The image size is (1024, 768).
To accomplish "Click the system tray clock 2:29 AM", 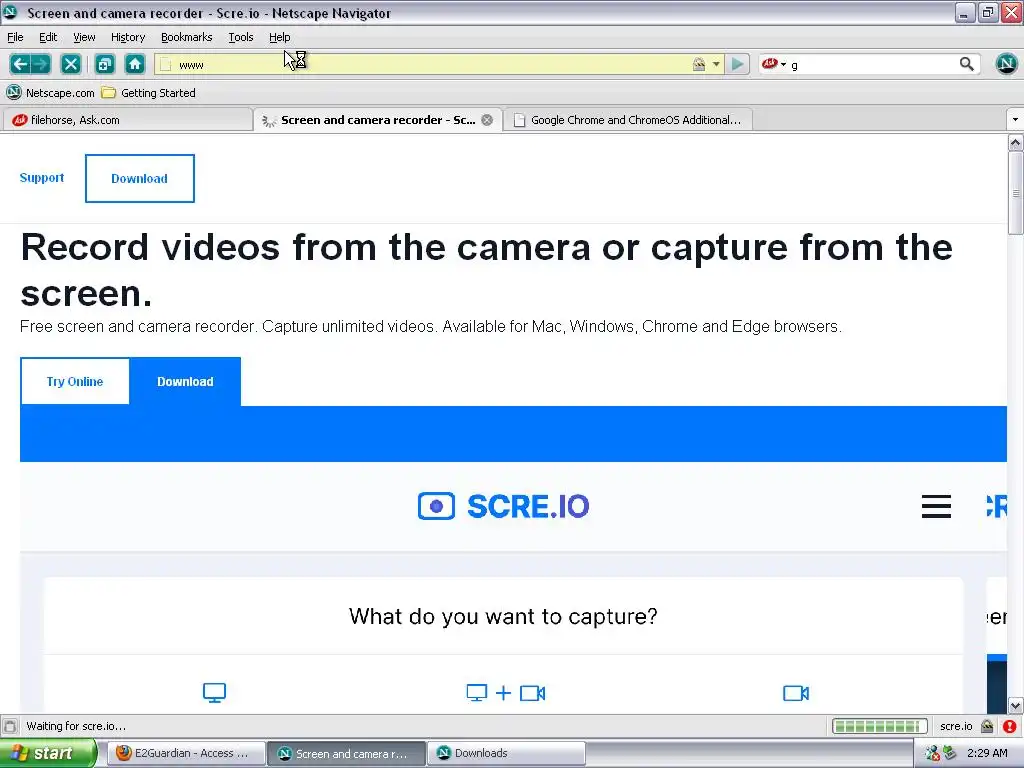I will 987,753.
